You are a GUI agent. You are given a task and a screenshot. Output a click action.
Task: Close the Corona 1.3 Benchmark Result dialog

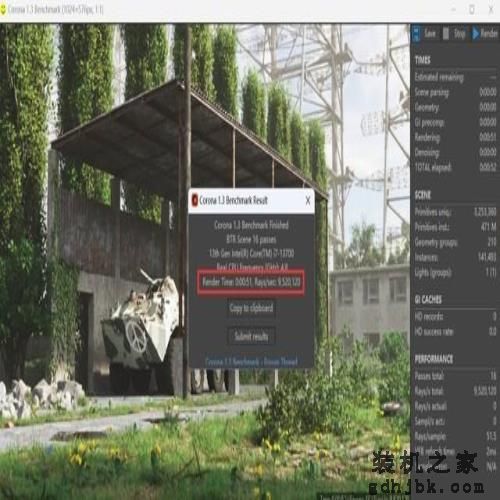pos(308,201)
